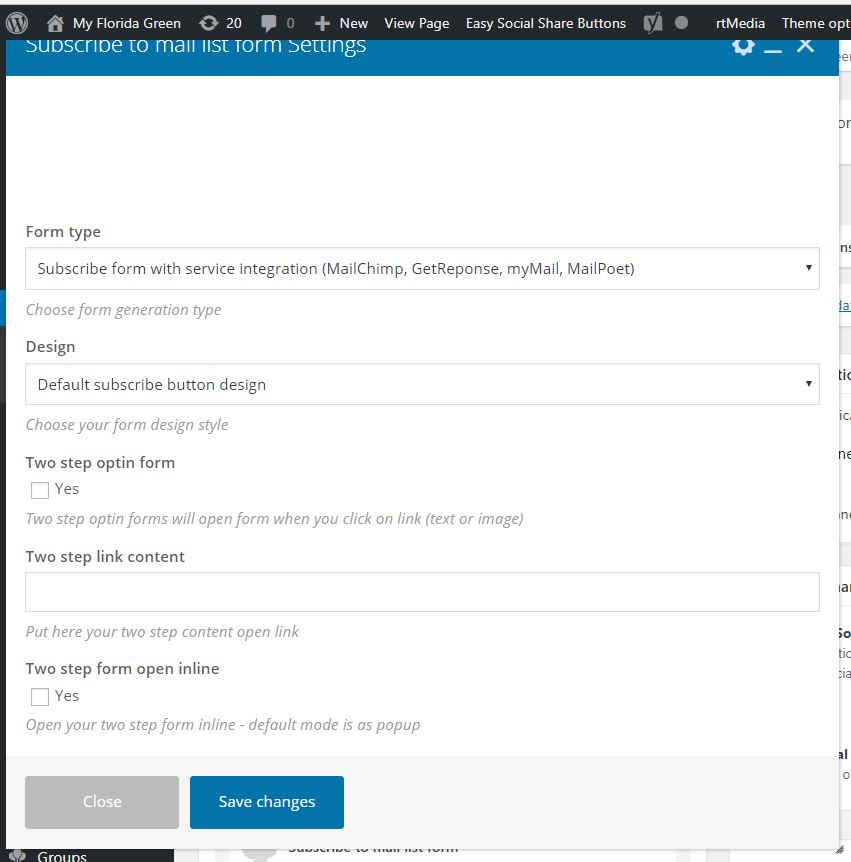This screenshot has height=862, width=851.
Task: Focus the Two step link content field
Action: click(x=422, y=592)
